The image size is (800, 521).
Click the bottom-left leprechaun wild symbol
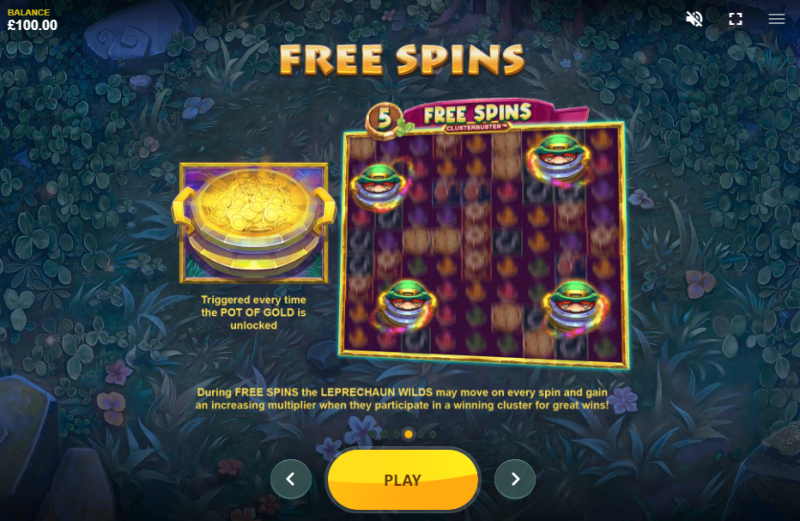pyautogui.click(x=406, y=305)
